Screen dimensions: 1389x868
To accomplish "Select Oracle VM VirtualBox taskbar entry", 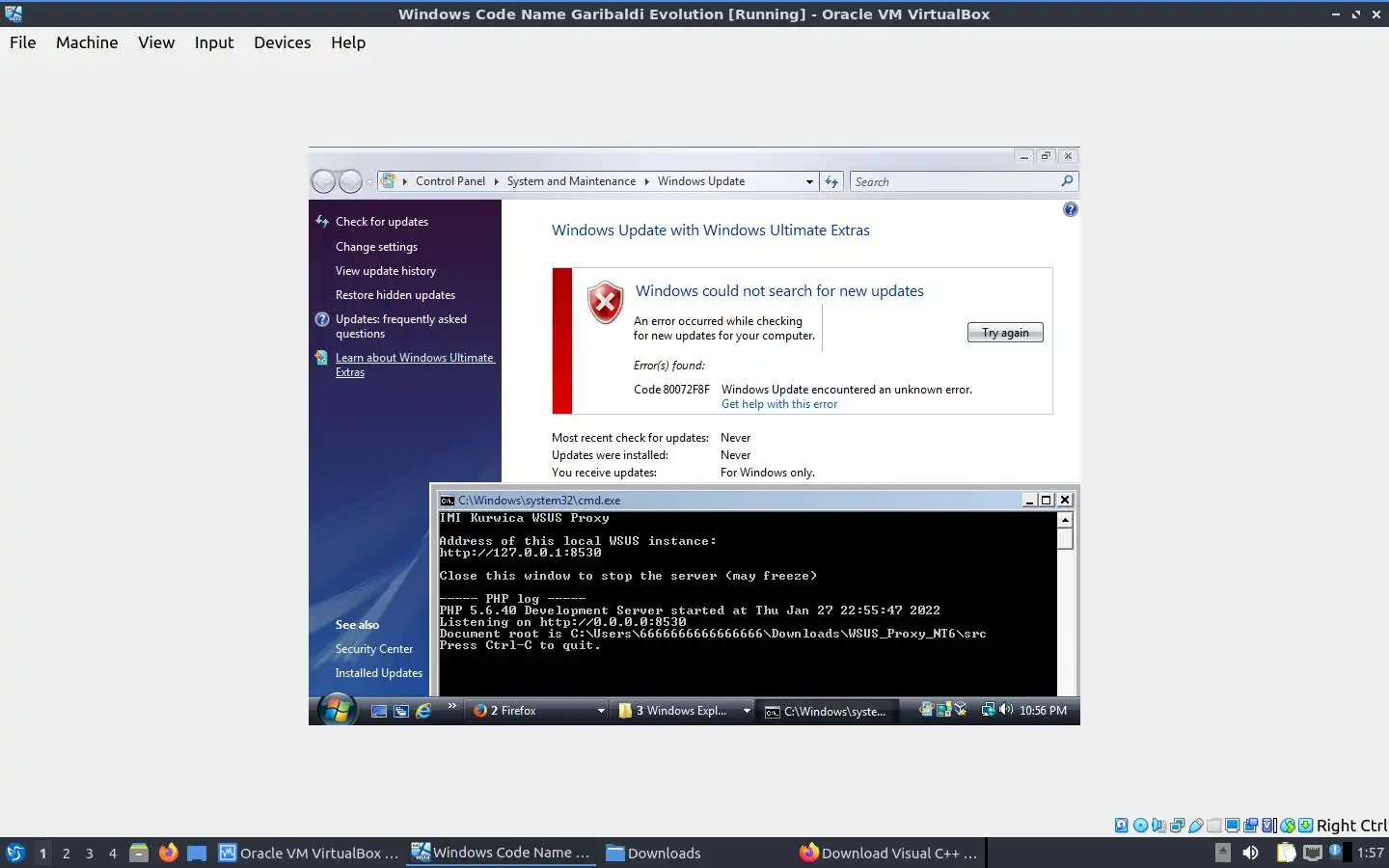I will tap(309, 853).
